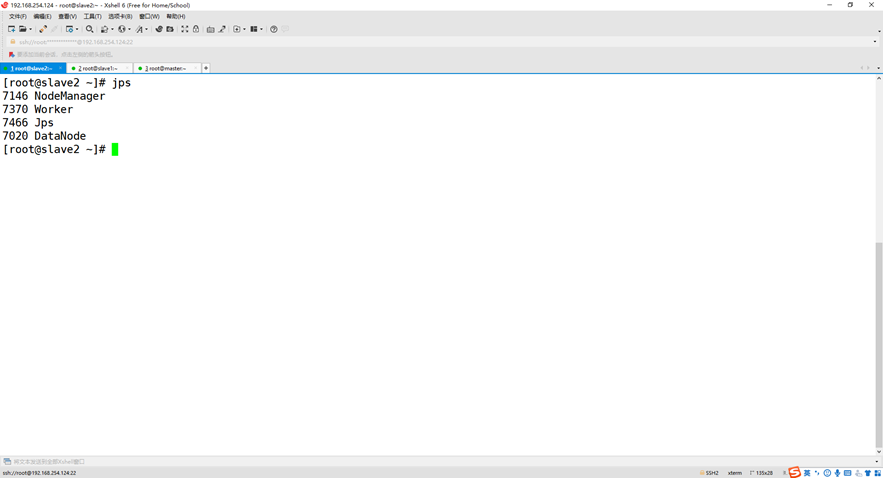Click the Find magnifier icon
The width and height of the screenshot is (883, 478).
point(89,29)
